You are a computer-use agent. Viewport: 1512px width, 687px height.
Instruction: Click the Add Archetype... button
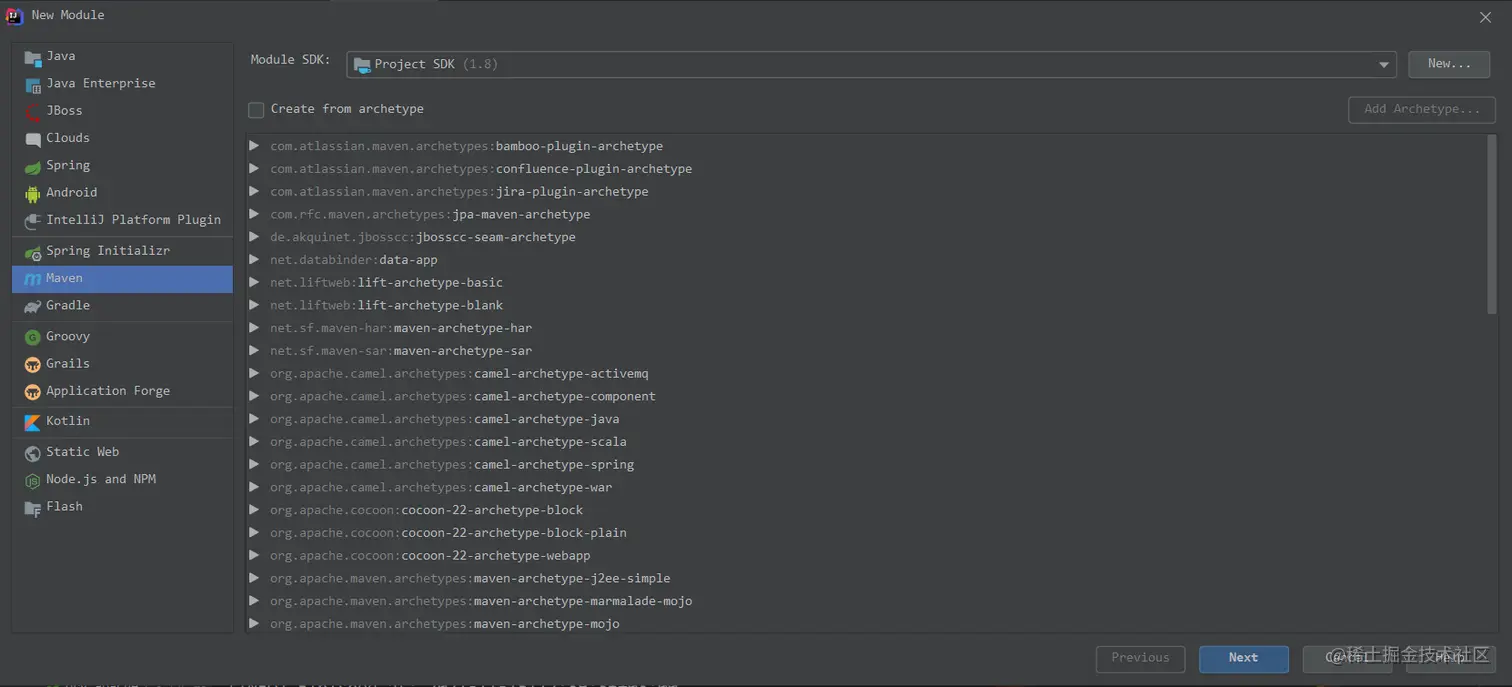[x=1421, y=109]
